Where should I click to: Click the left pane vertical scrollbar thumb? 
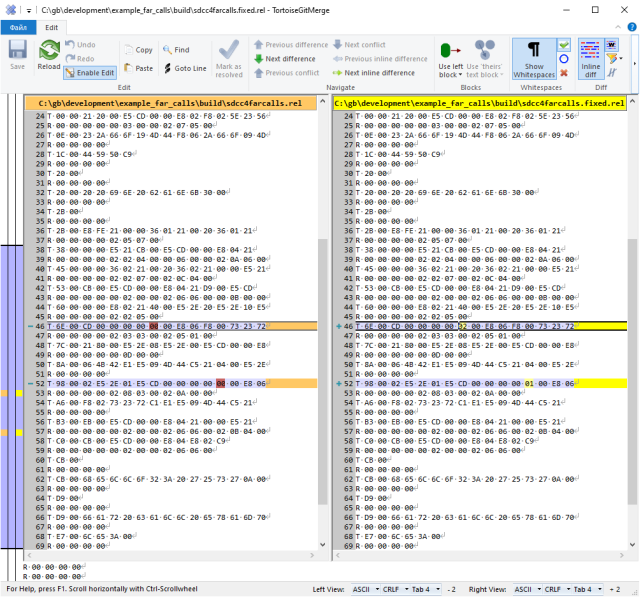(322, 371)
